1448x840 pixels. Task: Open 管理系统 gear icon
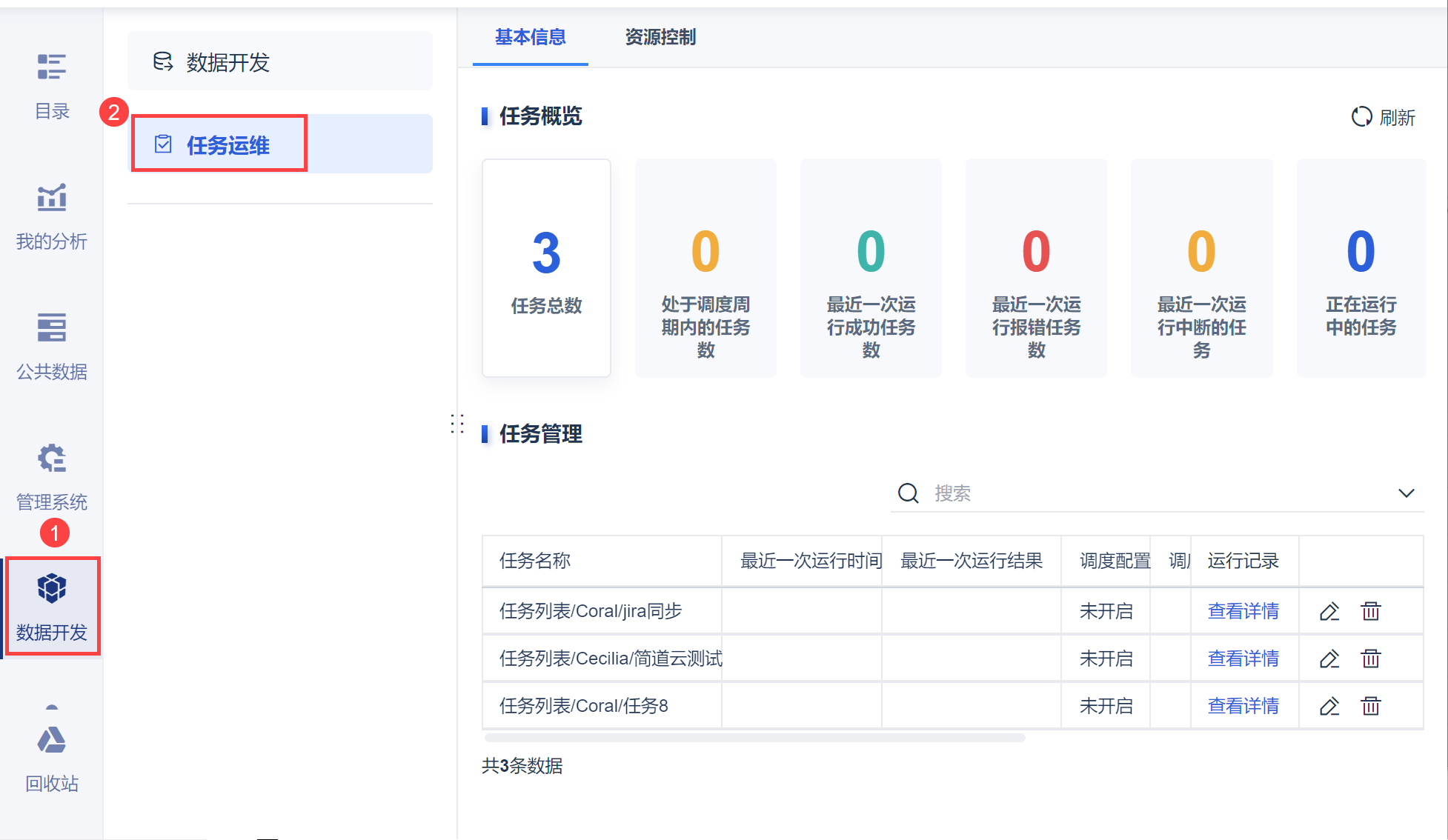coord(51,459)
